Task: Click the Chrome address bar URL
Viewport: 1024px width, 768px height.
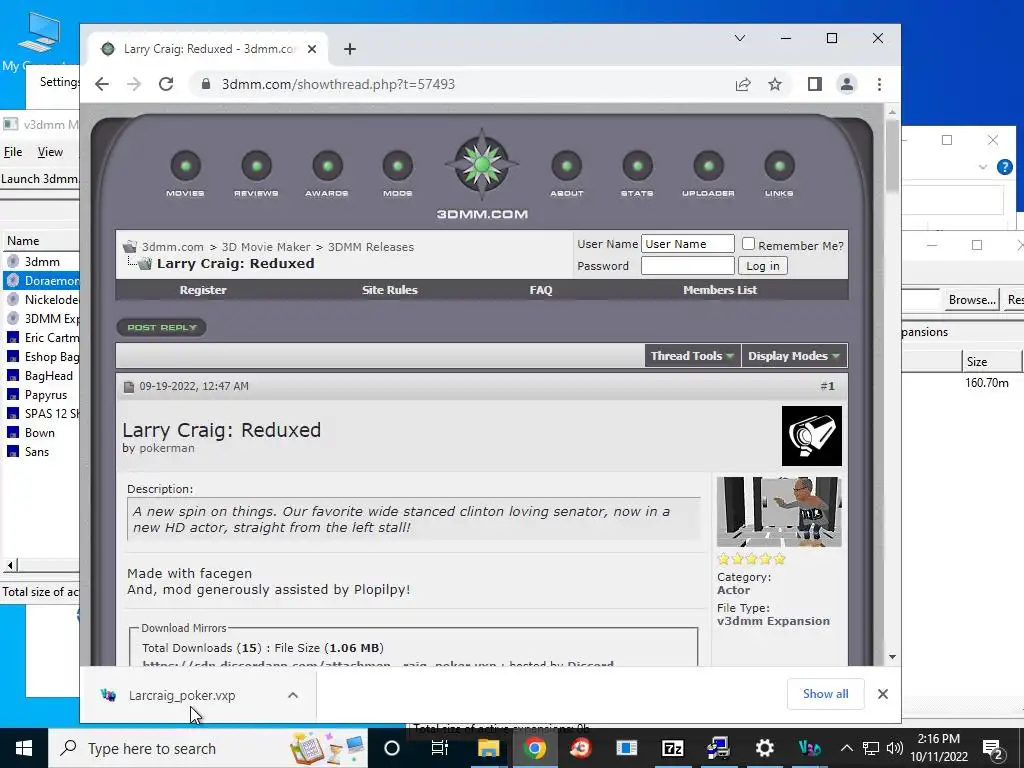Action: pyautogui.click(x=338, y=84)
